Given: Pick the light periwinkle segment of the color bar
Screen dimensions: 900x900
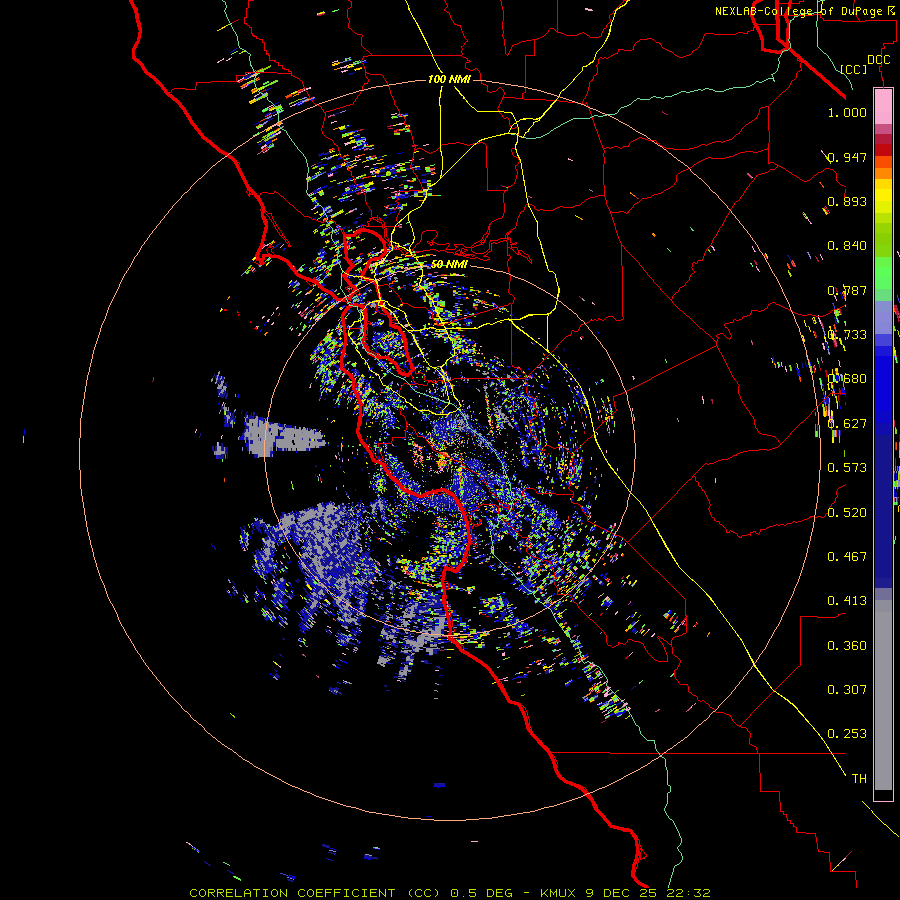Looking at the screenshot, I should [883, 317].
